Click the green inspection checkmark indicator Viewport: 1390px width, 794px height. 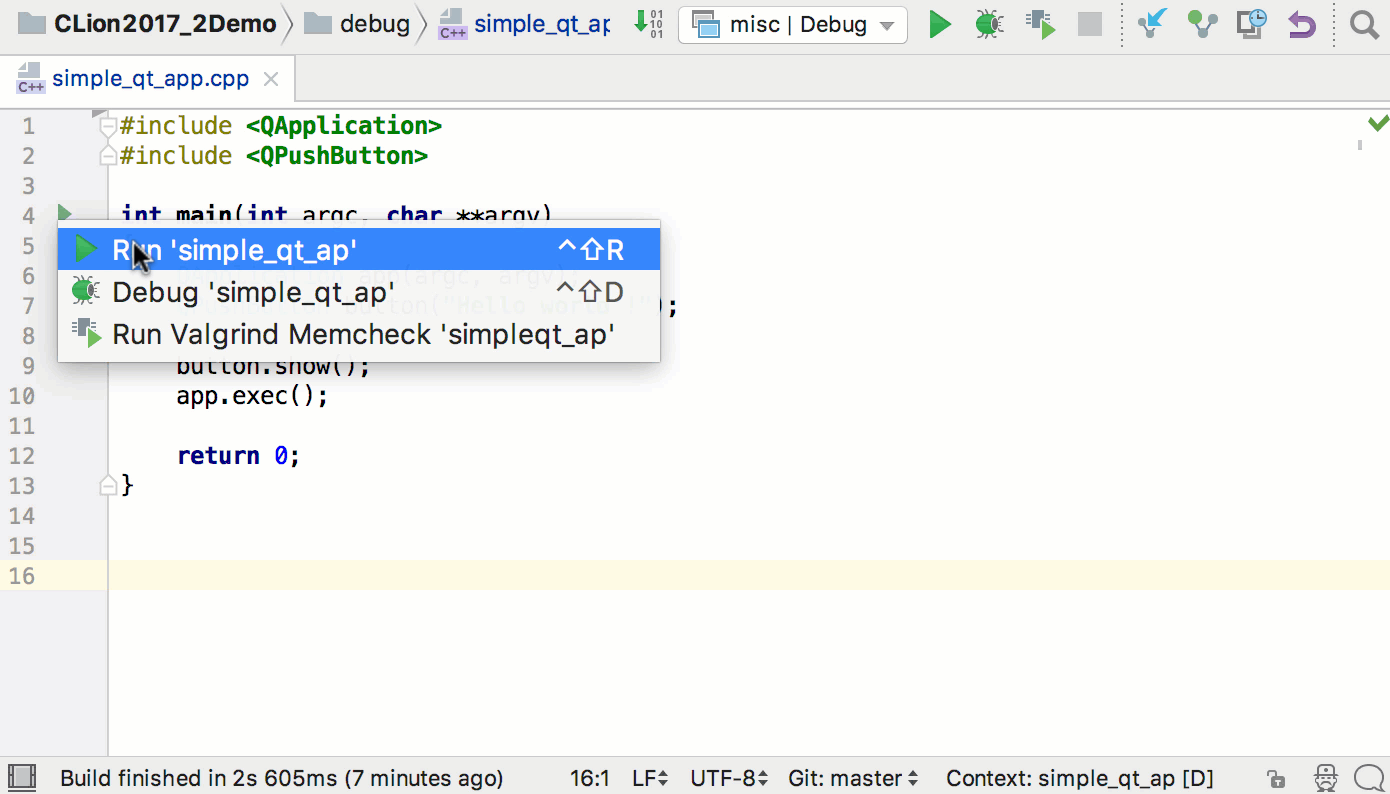(x=1378, y=123)
